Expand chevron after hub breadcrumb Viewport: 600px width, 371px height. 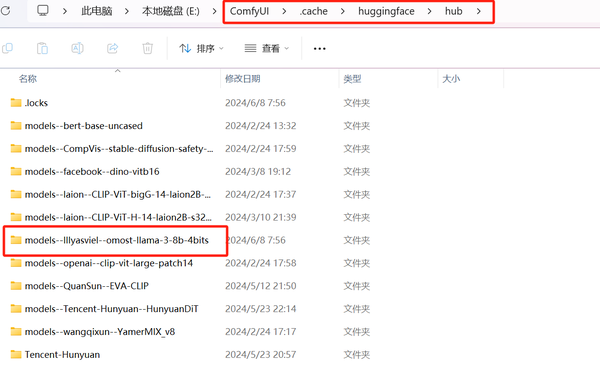pos(479,11)
